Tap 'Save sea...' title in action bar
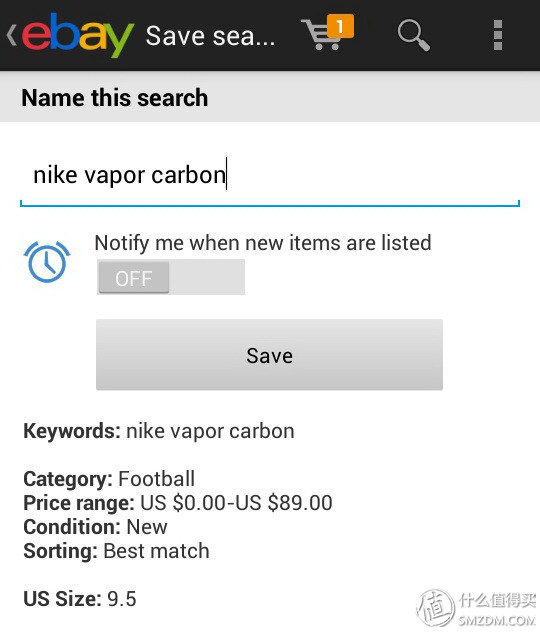540x632 pixels. [x=210, y=36]
